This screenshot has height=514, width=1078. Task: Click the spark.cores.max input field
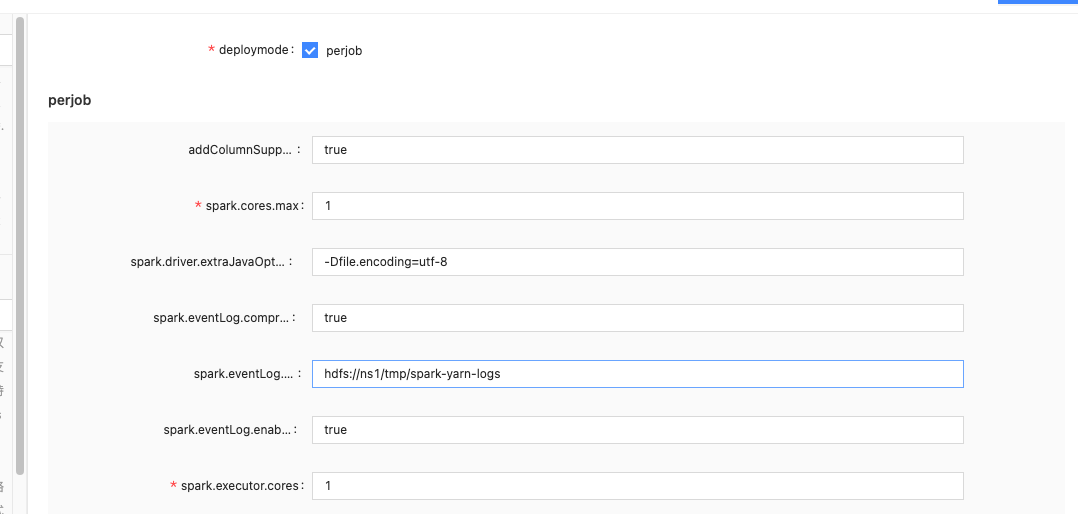637,206
